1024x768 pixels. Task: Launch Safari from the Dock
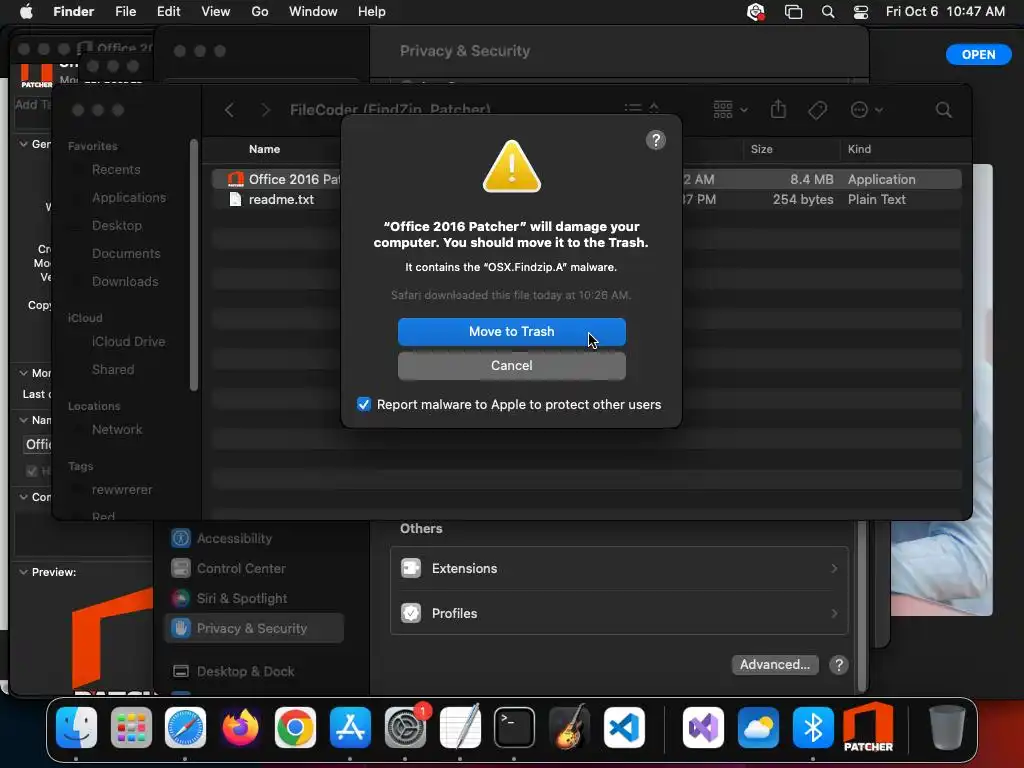(x=185, y=728)
